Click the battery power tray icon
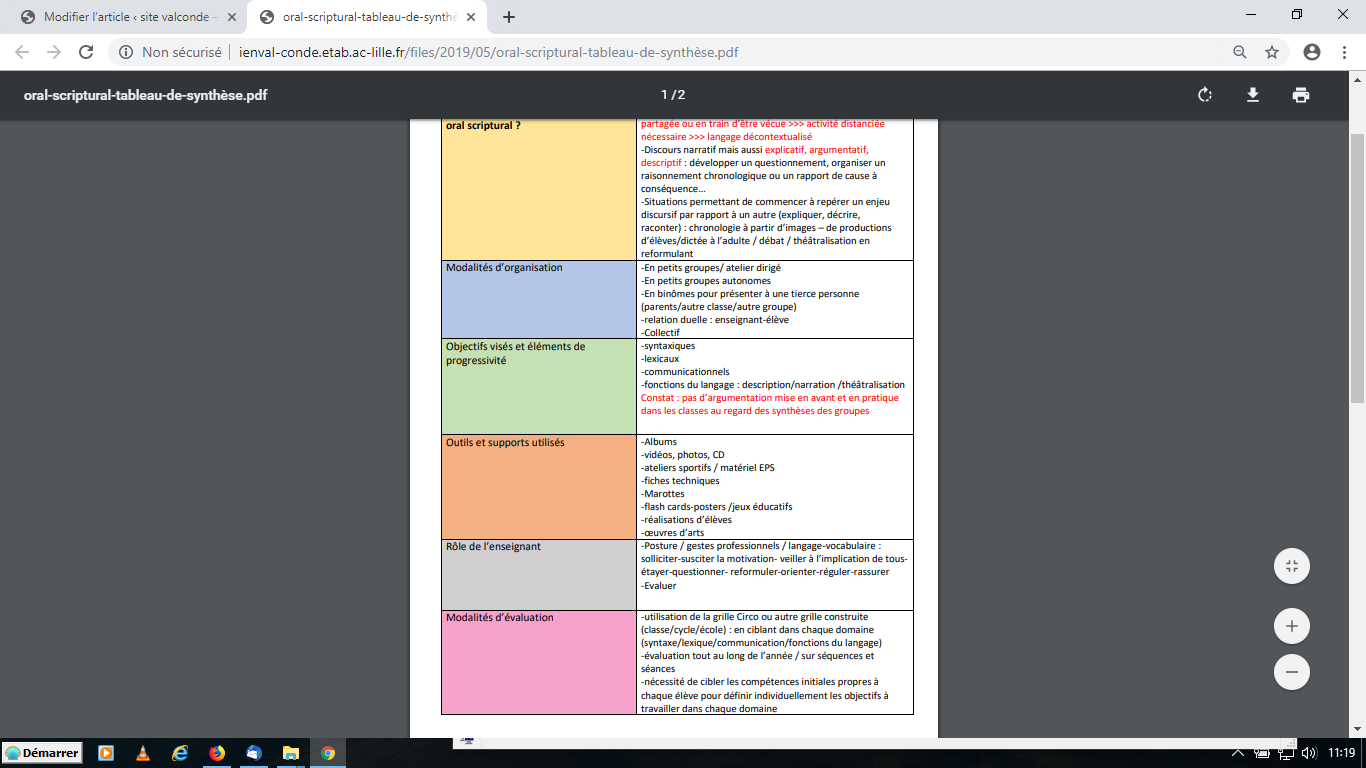The image size is (1366, 768). click(1262, 753)
